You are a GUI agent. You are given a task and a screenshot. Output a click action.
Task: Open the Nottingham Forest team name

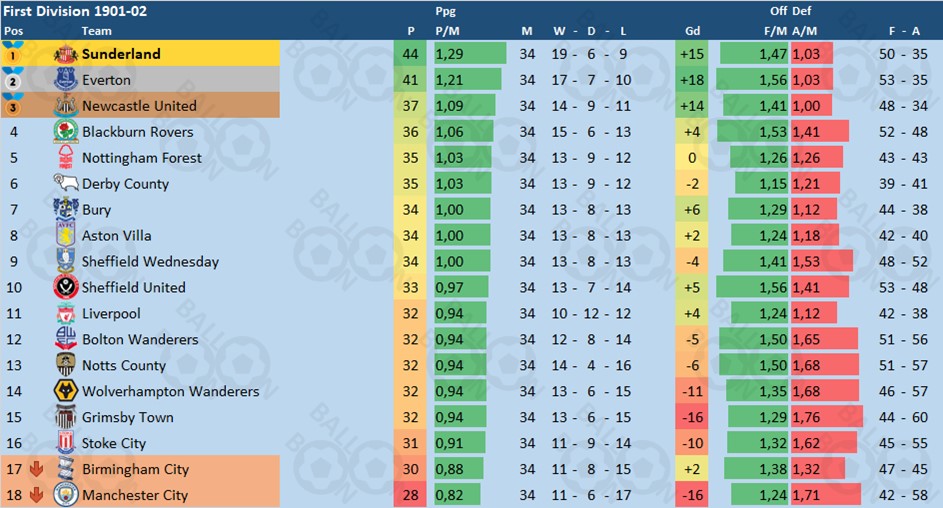click(x=141, y=158)
